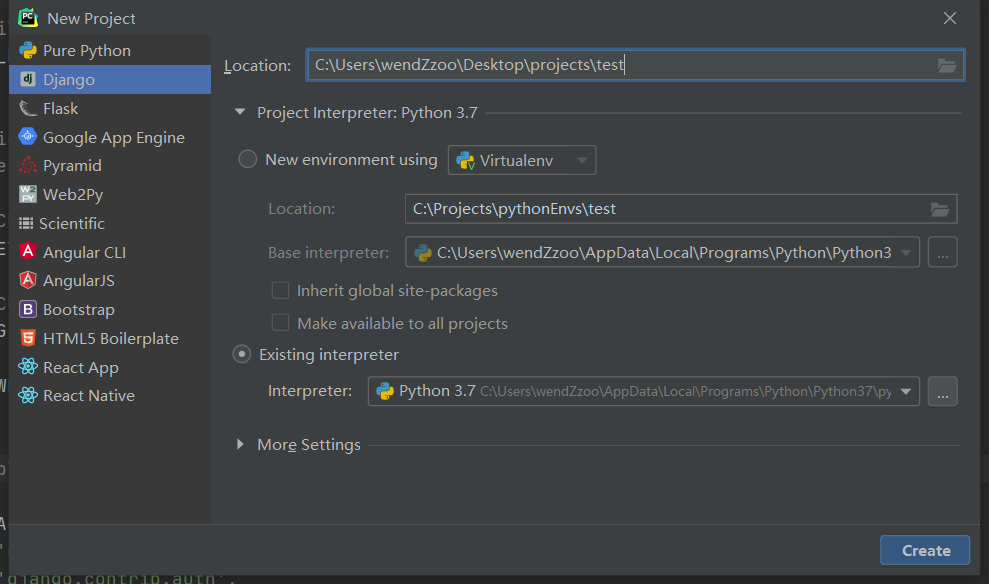989x584 pixels.
Task: Open Virtualenv environment type dropdown
Action: click(x=522, y=160)
